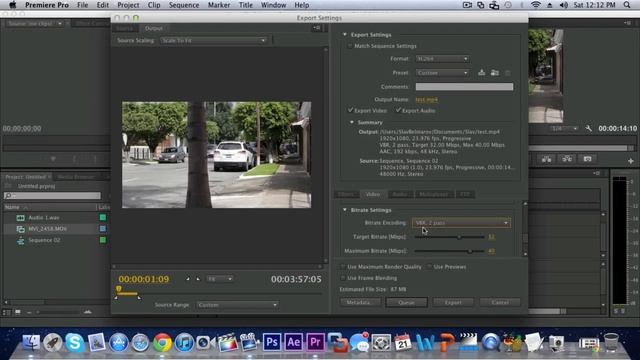The image size is (640, 360).
Task: Enable Use Previews checkbox
Action: tap(429, 267)
